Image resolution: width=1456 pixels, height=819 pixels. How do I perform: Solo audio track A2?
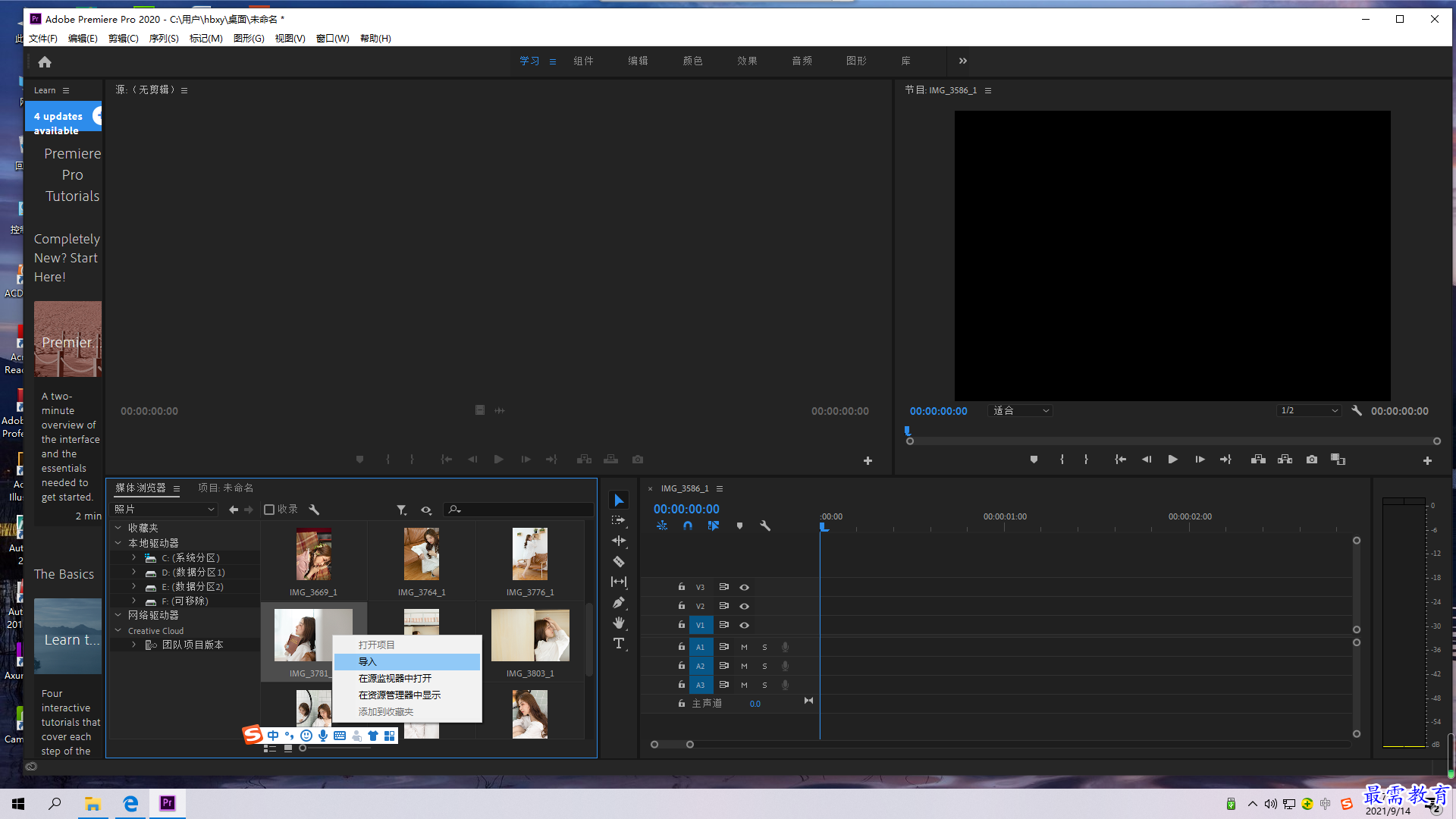pos(764,666)
